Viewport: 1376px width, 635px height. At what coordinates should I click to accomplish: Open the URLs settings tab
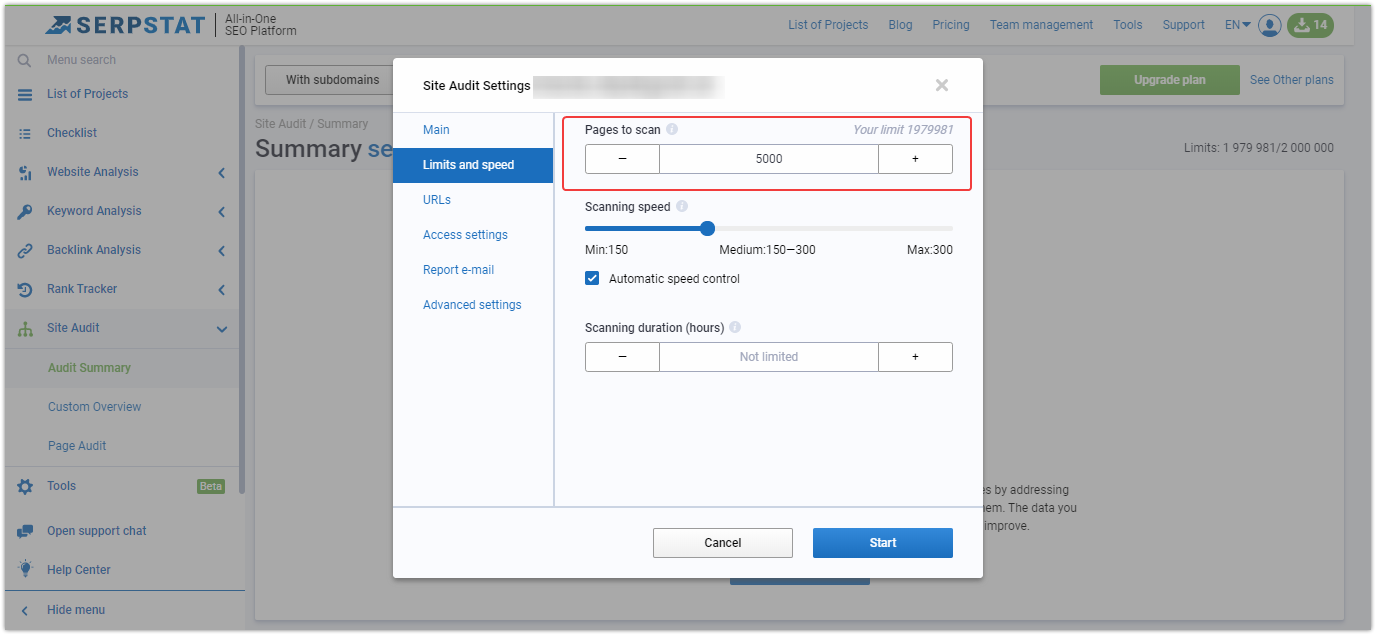437,200
